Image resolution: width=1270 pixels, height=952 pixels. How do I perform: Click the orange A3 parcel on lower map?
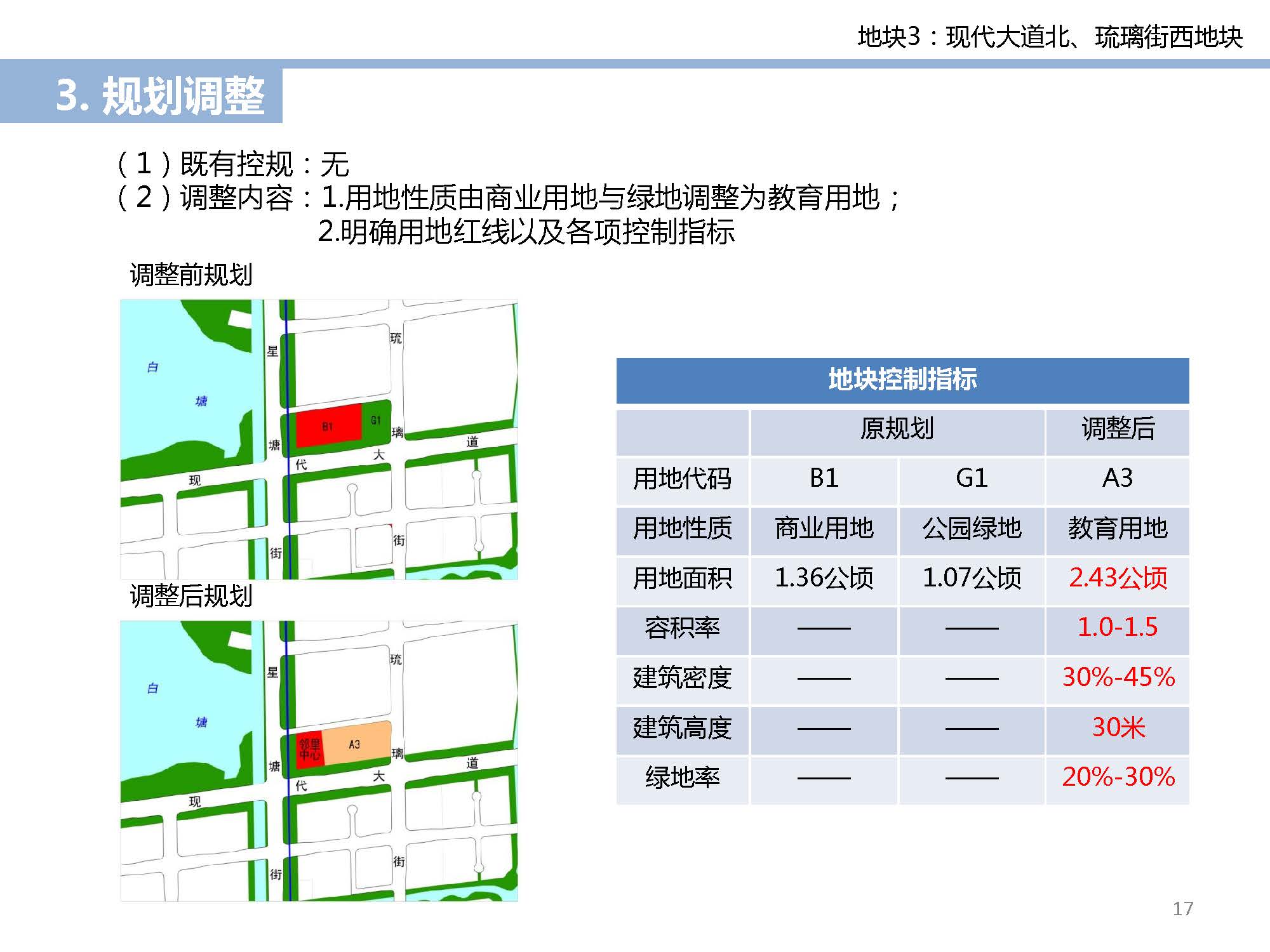(x=356, y=744)
